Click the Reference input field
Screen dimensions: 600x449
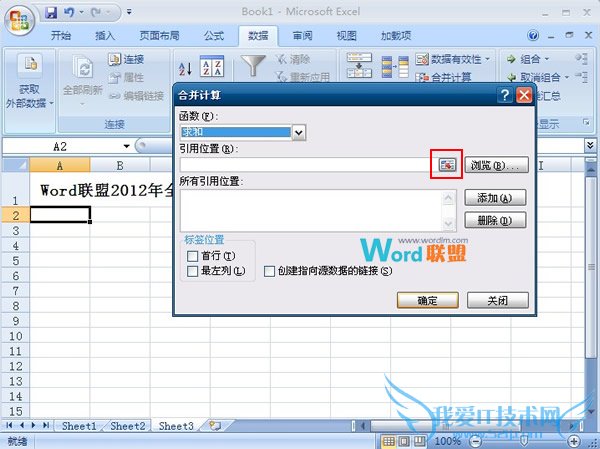click(309, 165)
